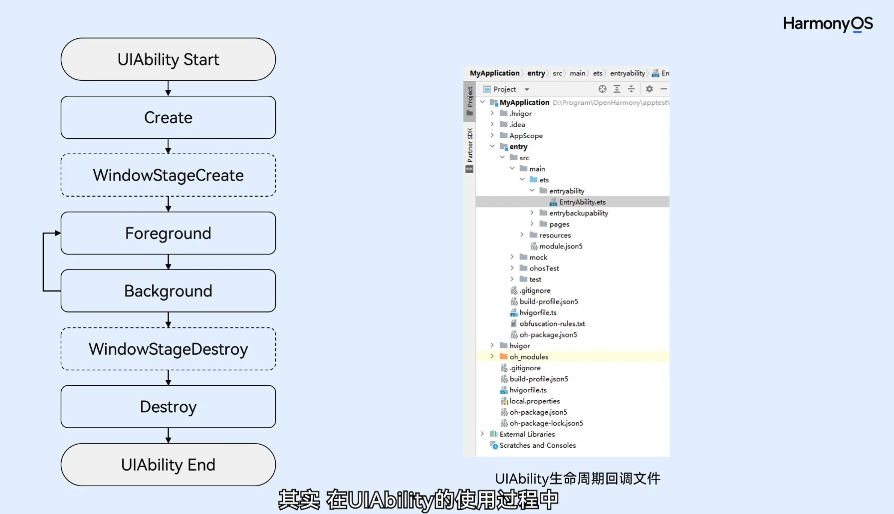
Task: Click the Collapse All icon in Project toolbar
Action: tap(631, 89)
